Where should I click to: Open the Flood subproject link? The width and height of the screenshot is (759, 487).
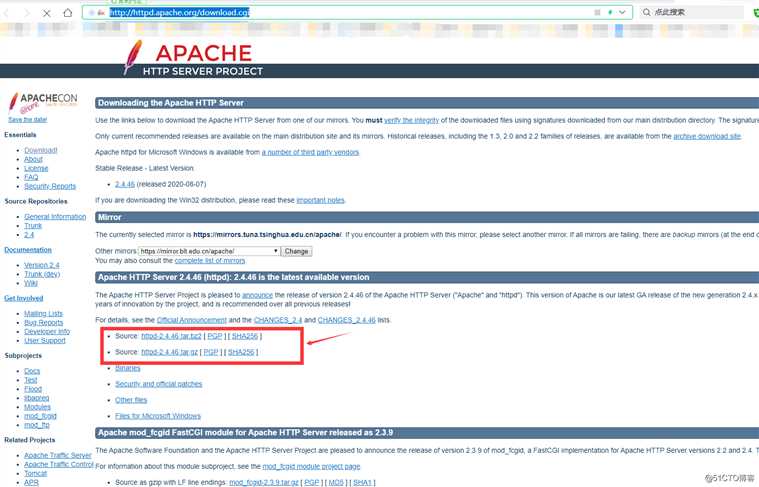33,389
